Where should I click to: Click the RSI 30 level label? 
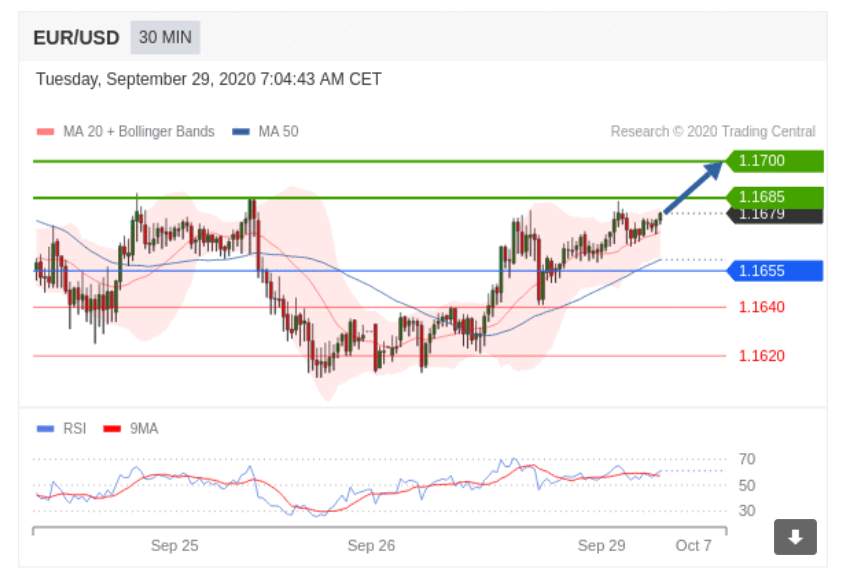pos(747,511)
